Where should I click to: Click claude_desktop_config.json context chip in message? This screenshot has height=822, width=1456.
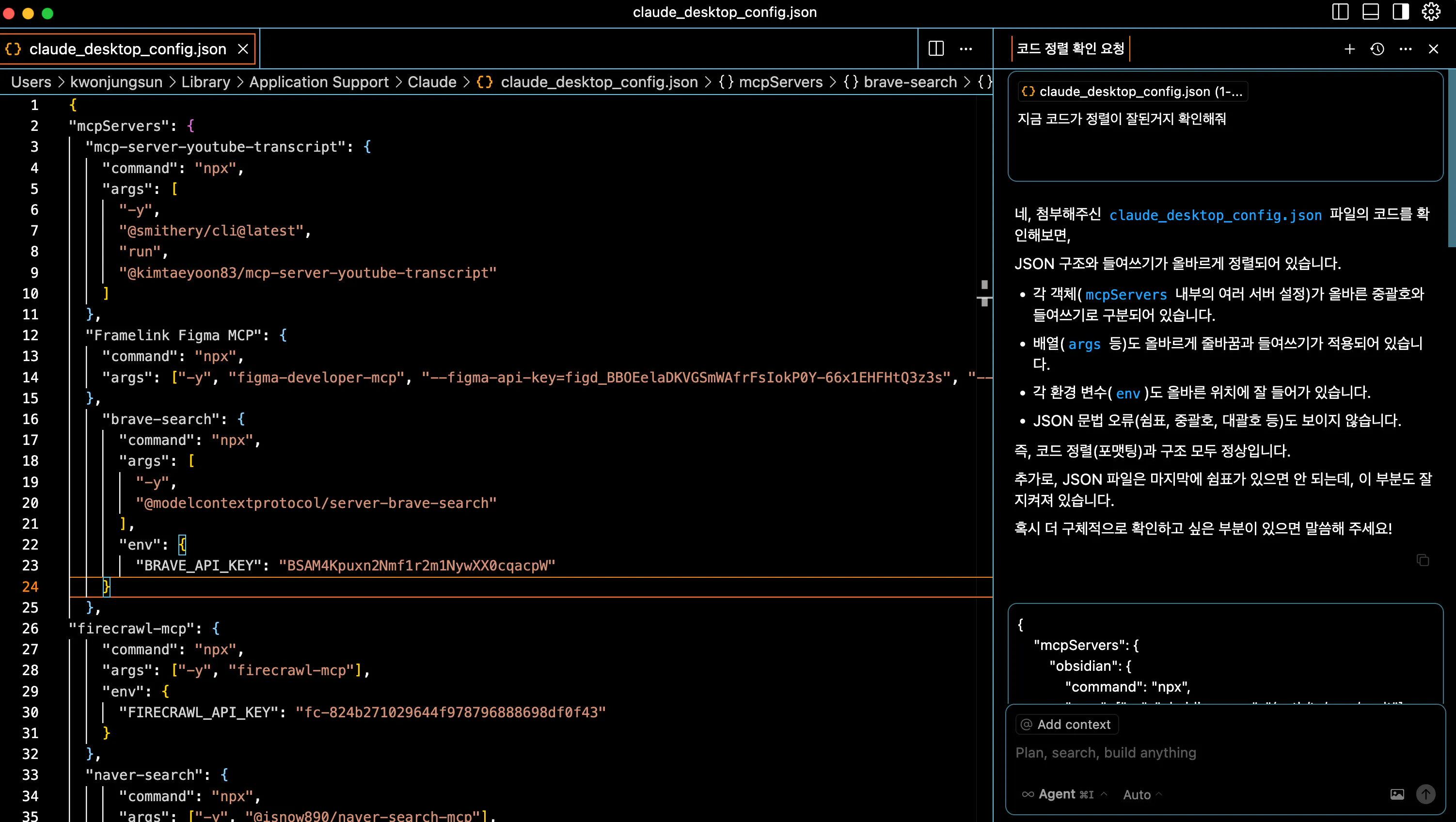1133,92
